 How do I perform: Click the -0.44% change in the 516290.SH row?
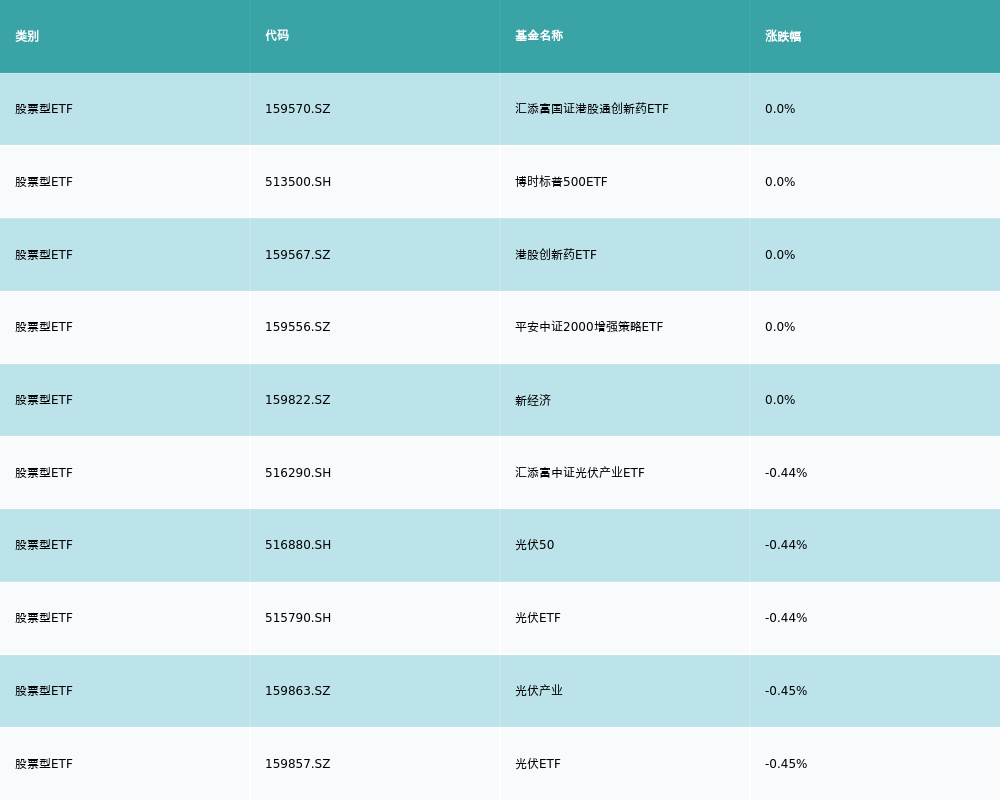(x=786, y=473)
